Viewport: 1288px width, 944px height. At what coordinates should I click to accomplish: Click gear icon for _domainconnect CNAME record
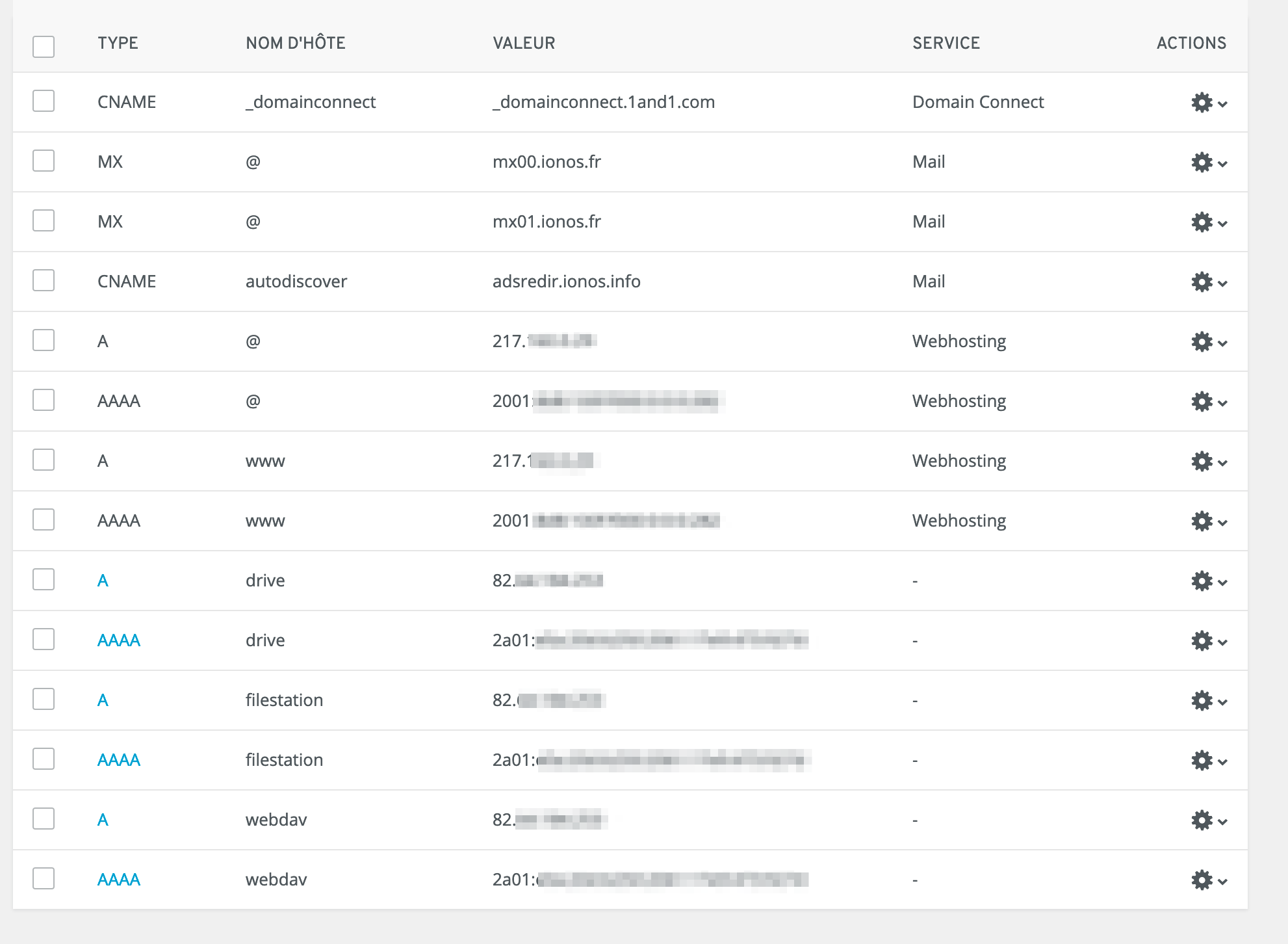pos(1202,103)
